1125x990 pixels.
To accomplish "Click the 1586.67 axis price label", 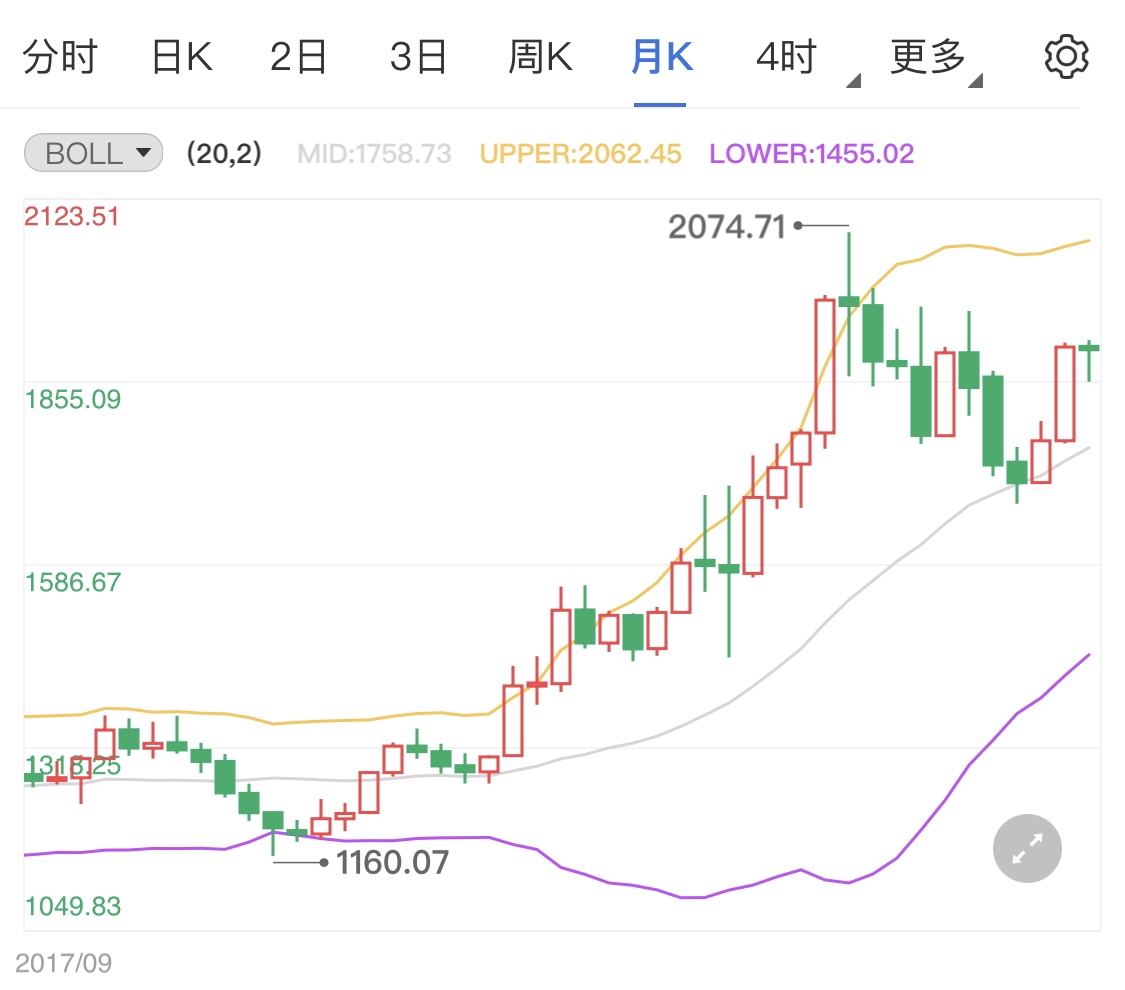I will pos(72,582).
